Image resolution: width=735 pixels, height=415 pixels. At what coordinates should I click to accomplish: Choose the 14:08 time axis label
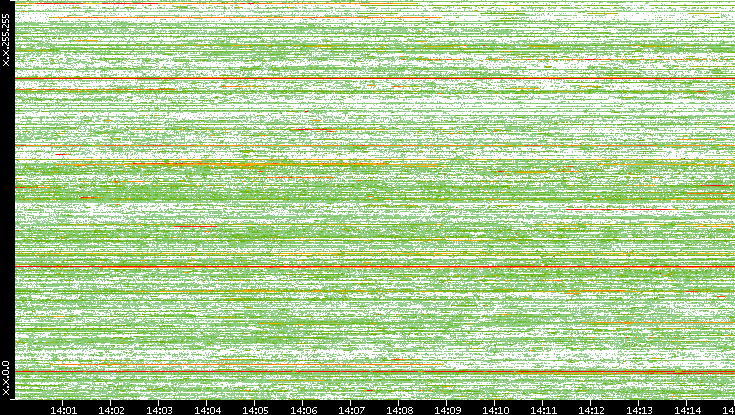coord(399,410)
